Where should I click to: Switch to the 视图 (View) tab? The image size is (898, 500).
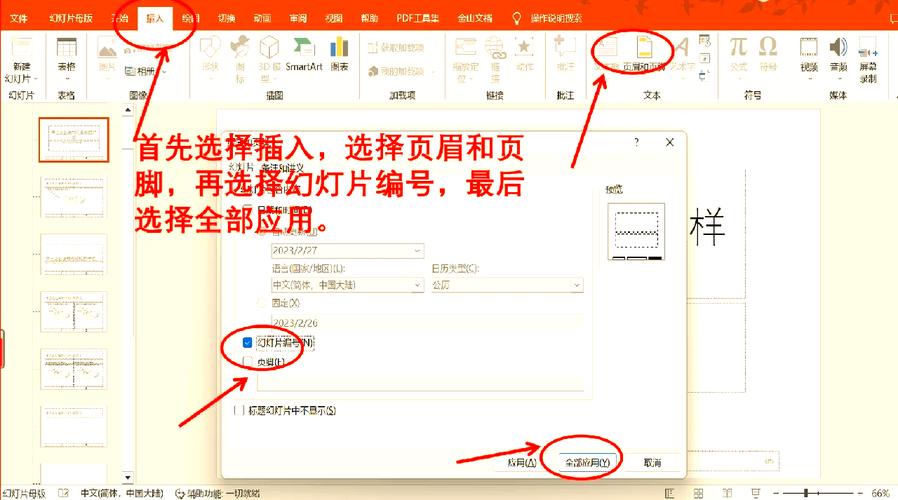click(333, 18)
